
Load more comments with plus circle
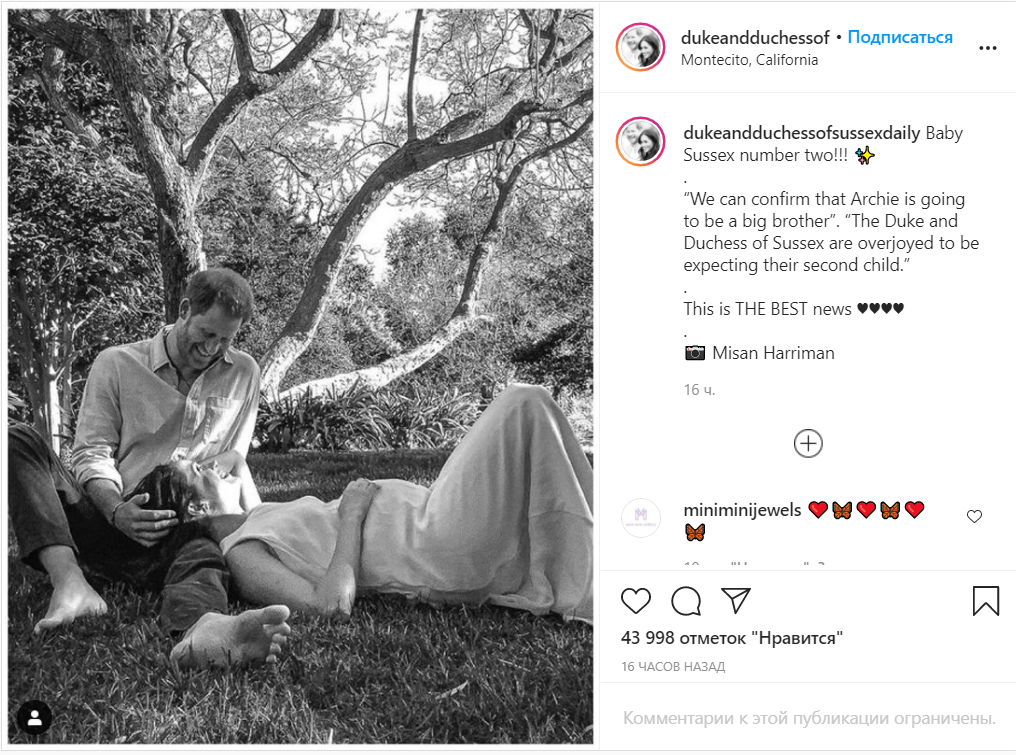[808, 444]
